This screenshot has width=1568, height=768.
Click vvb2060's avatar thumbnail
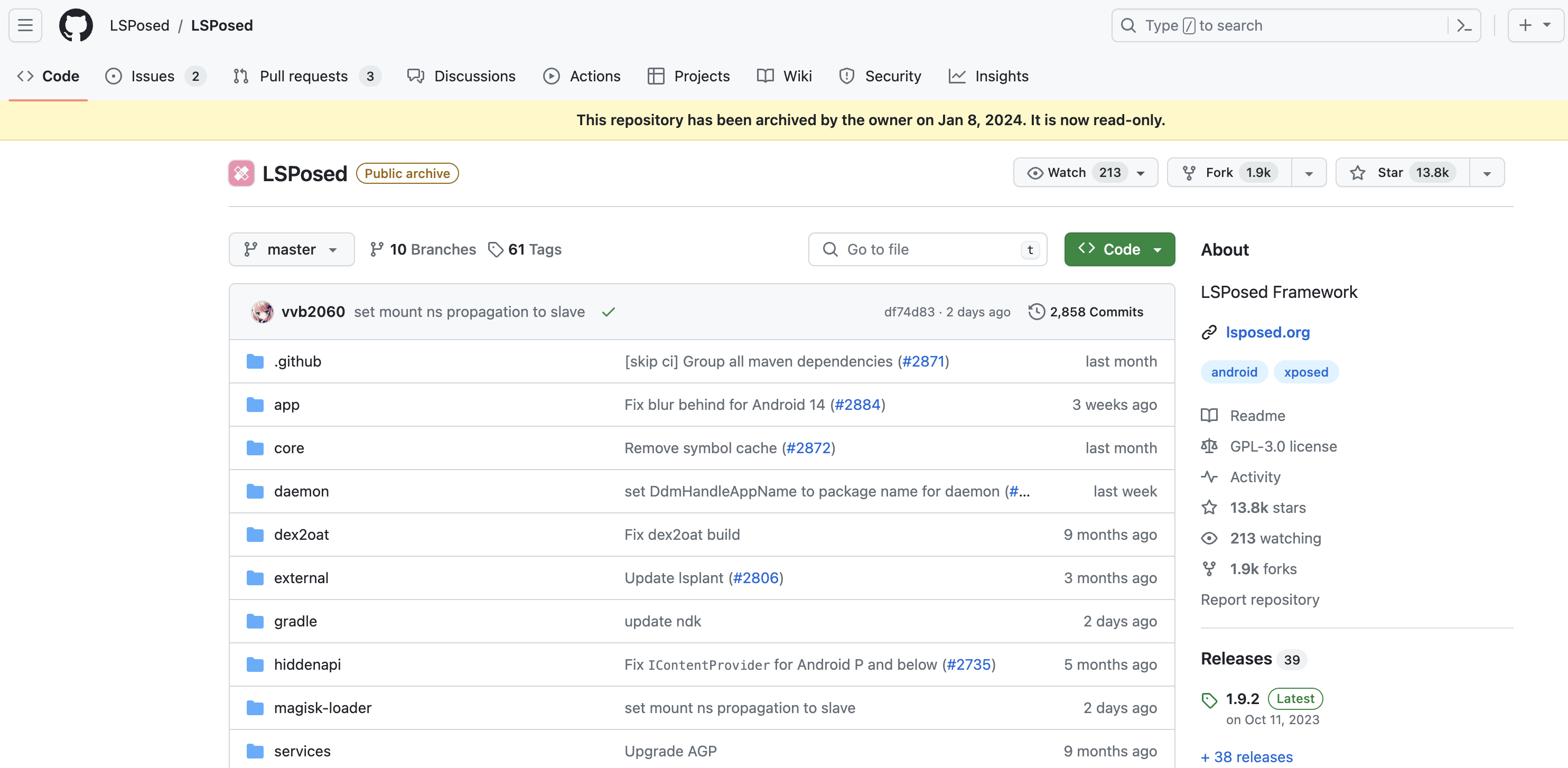[263, 312]
